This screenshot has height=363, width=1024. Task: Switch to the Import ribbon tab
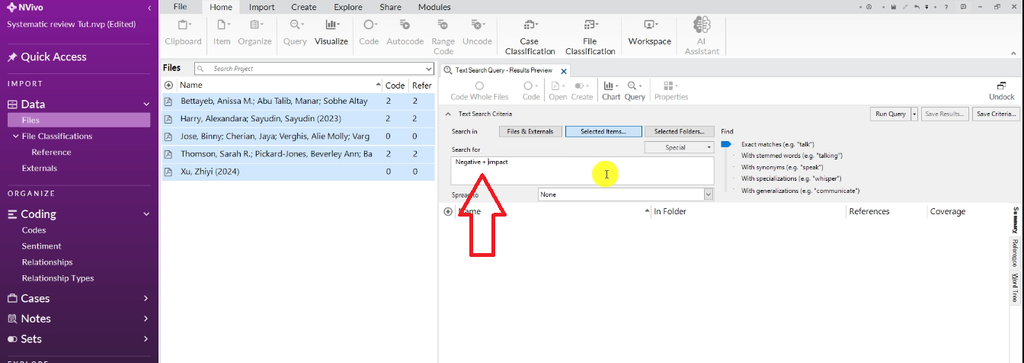262,7
